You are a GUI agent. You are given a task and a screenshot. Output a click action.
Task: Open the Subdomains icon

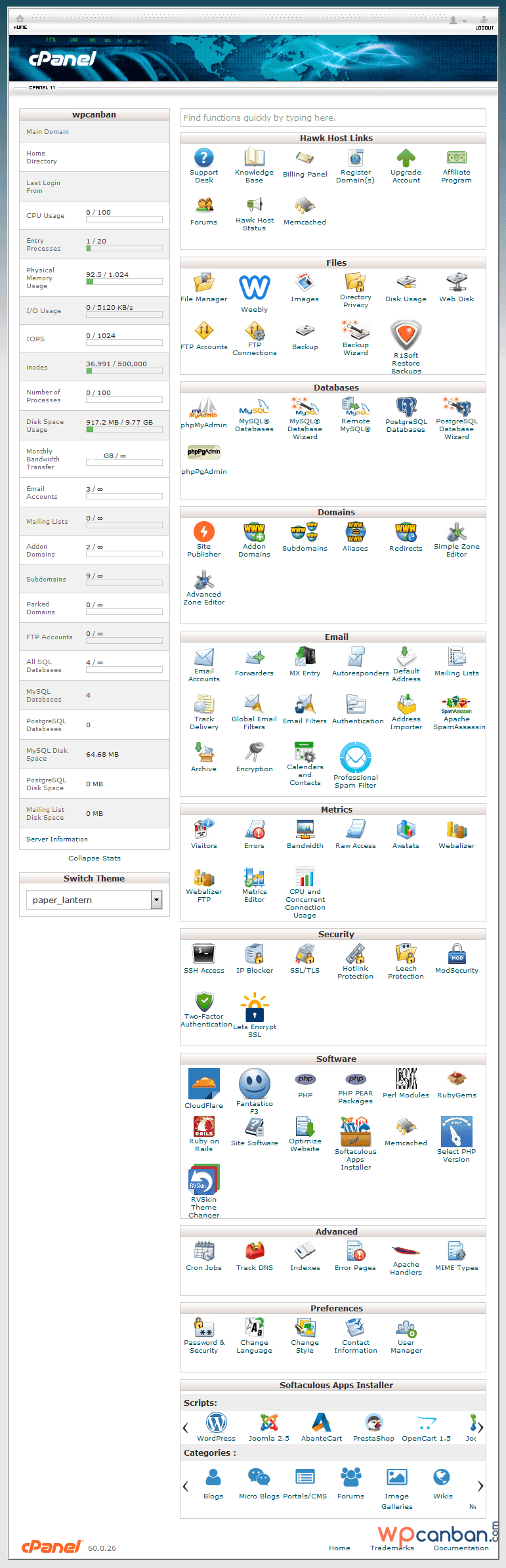(x=305, y=532)
